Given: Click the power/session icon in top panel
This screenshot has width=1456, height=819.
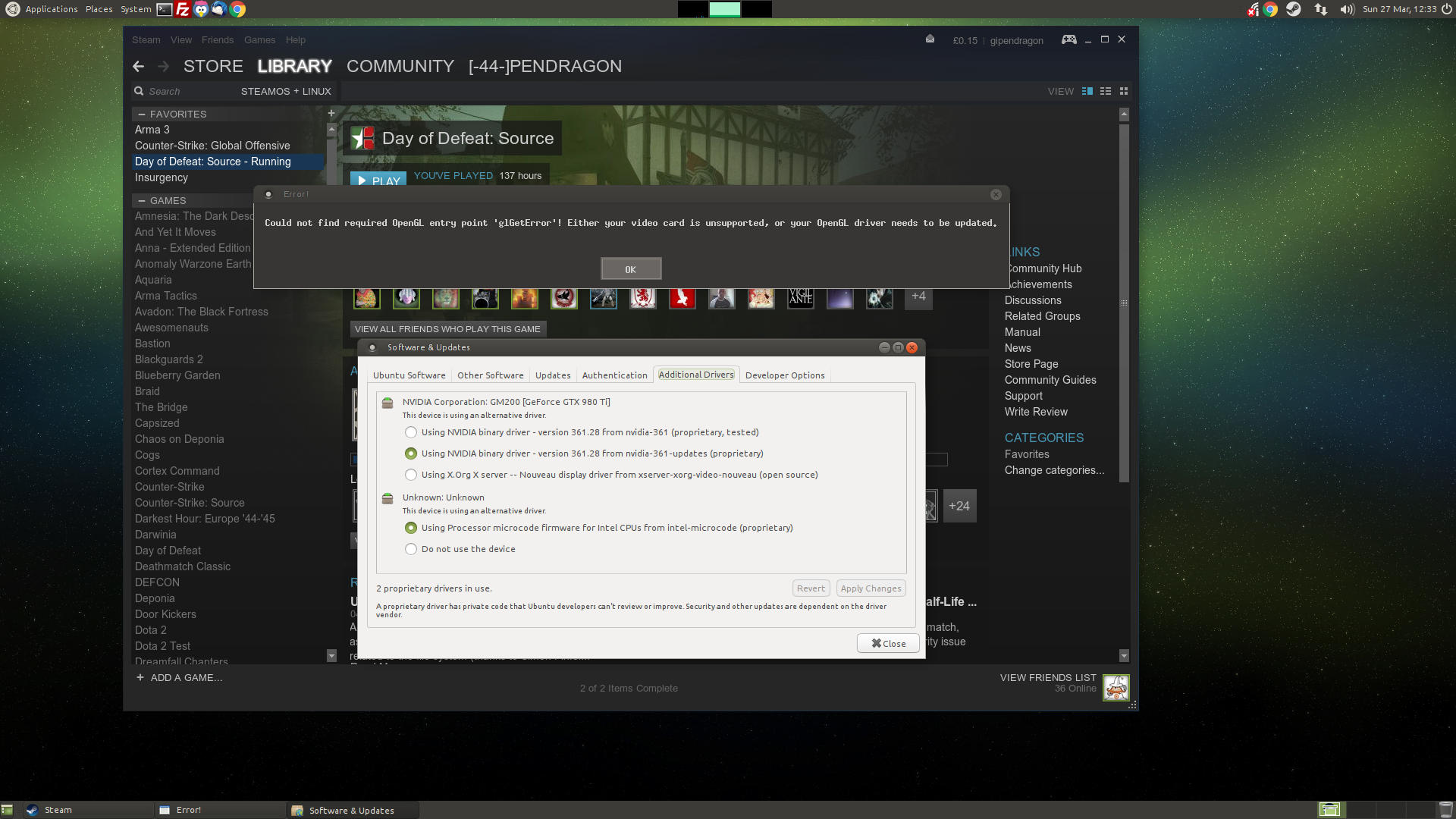Looking at the screenshot, I should coord(1447,9).
